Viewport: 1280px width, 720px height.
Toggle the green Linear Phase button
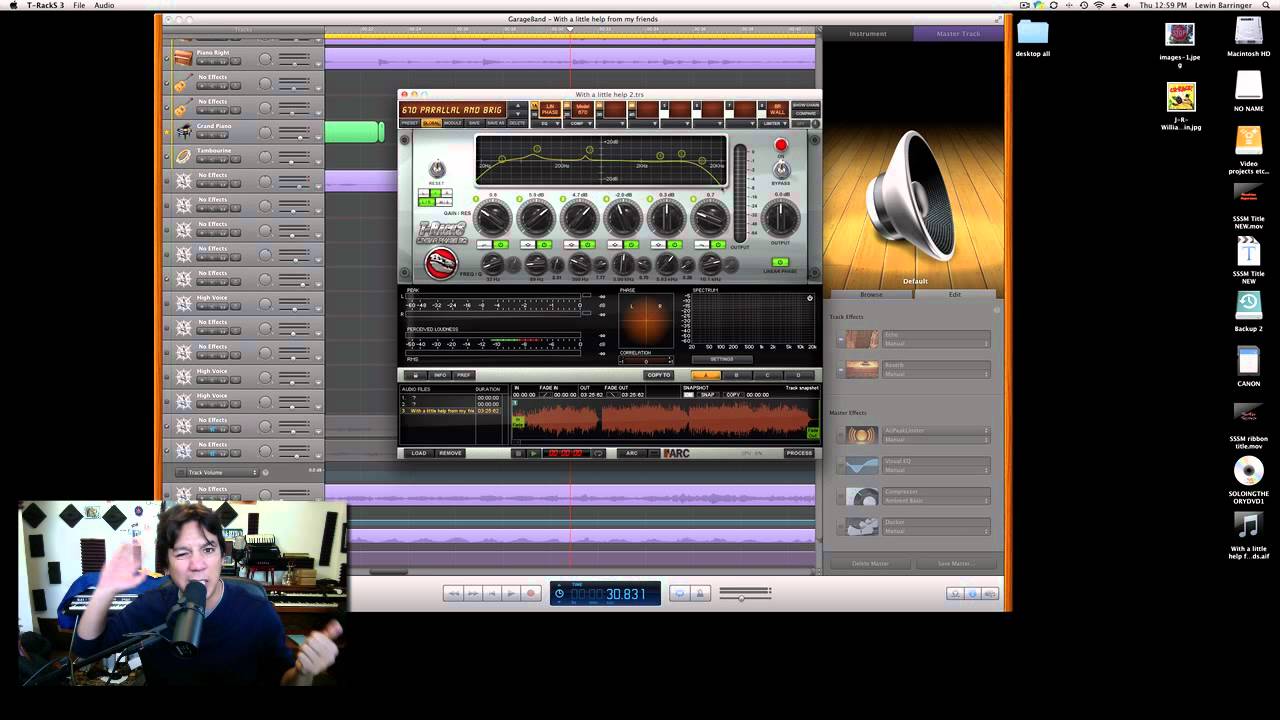coord(781,262)
